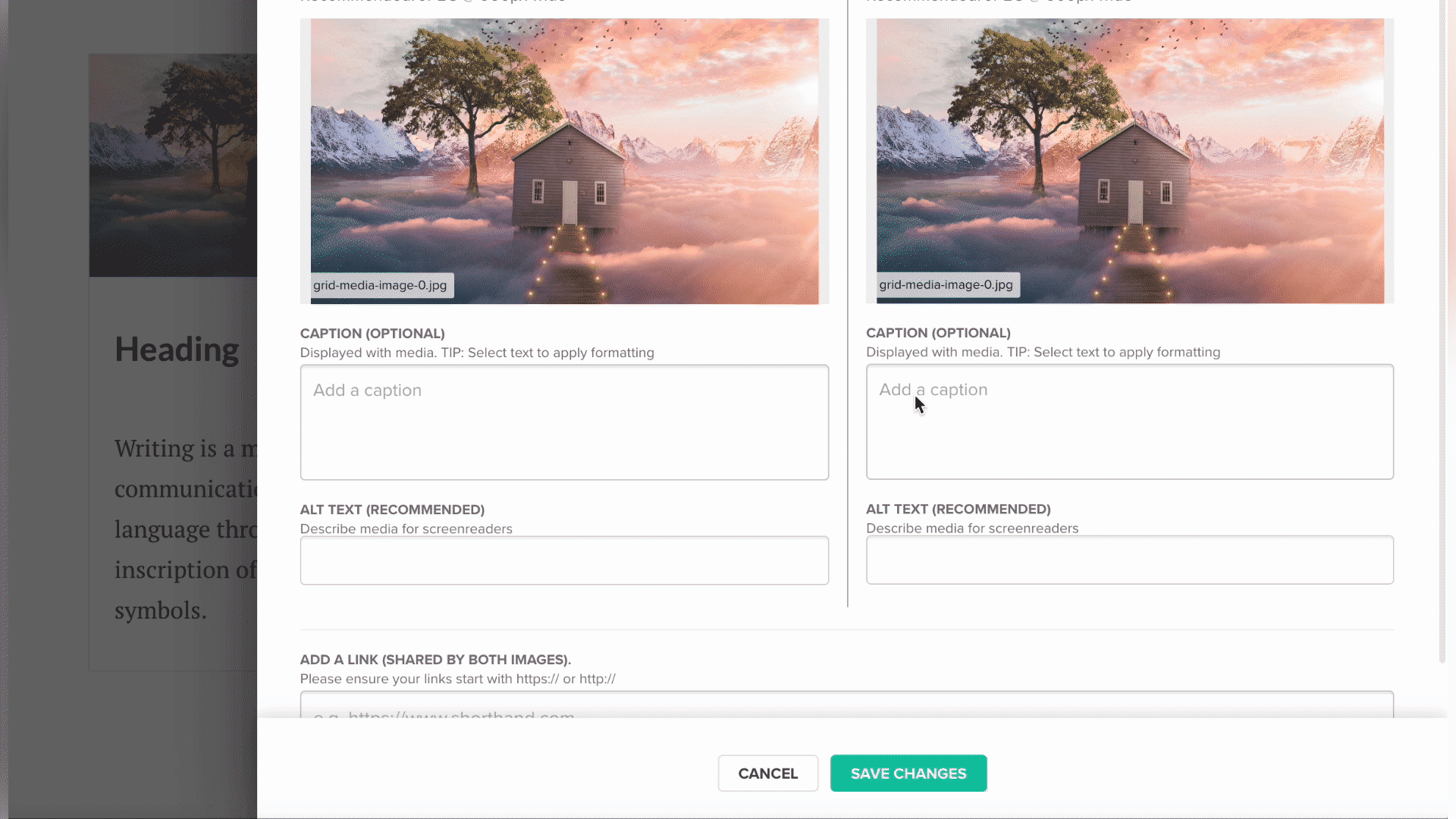The image size is (1456, 819).
Task: Click the Cancel button
Action: [767, 773]
